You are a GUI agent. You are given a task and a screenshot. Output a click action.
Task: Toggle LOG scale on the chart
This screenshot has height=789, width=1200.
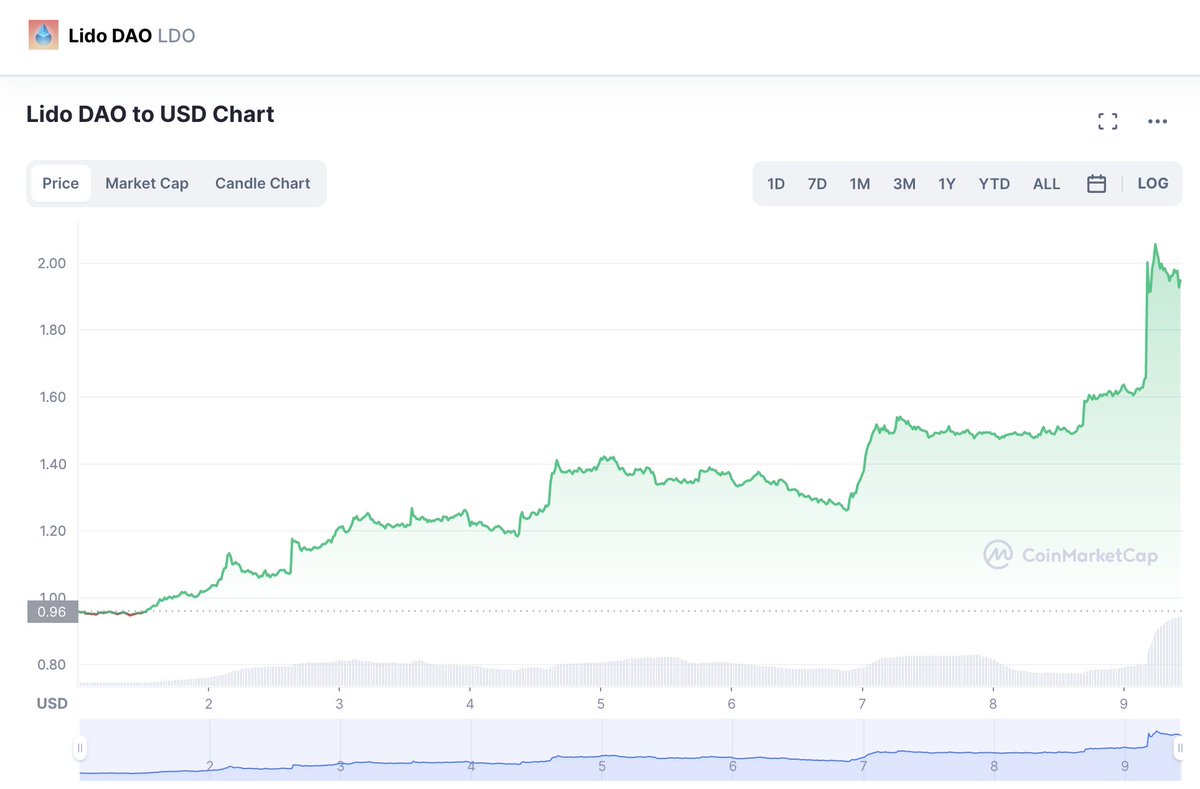(x=1153, y=184)
